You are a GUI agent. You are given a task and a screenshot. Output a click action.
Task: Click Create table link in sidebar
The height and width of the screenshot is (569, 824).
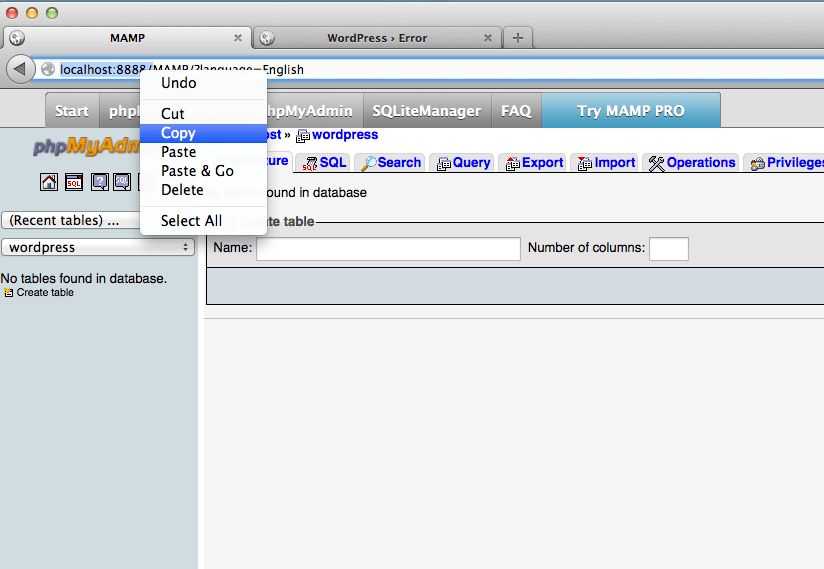point(45,293)
